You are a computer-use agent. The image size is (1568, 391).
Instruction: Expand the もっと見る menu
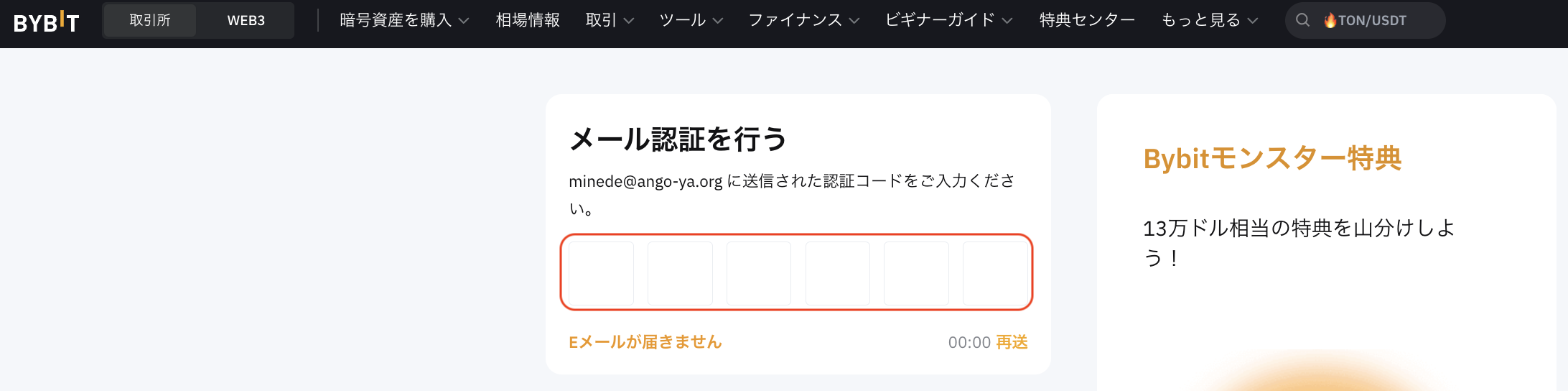1210,20
